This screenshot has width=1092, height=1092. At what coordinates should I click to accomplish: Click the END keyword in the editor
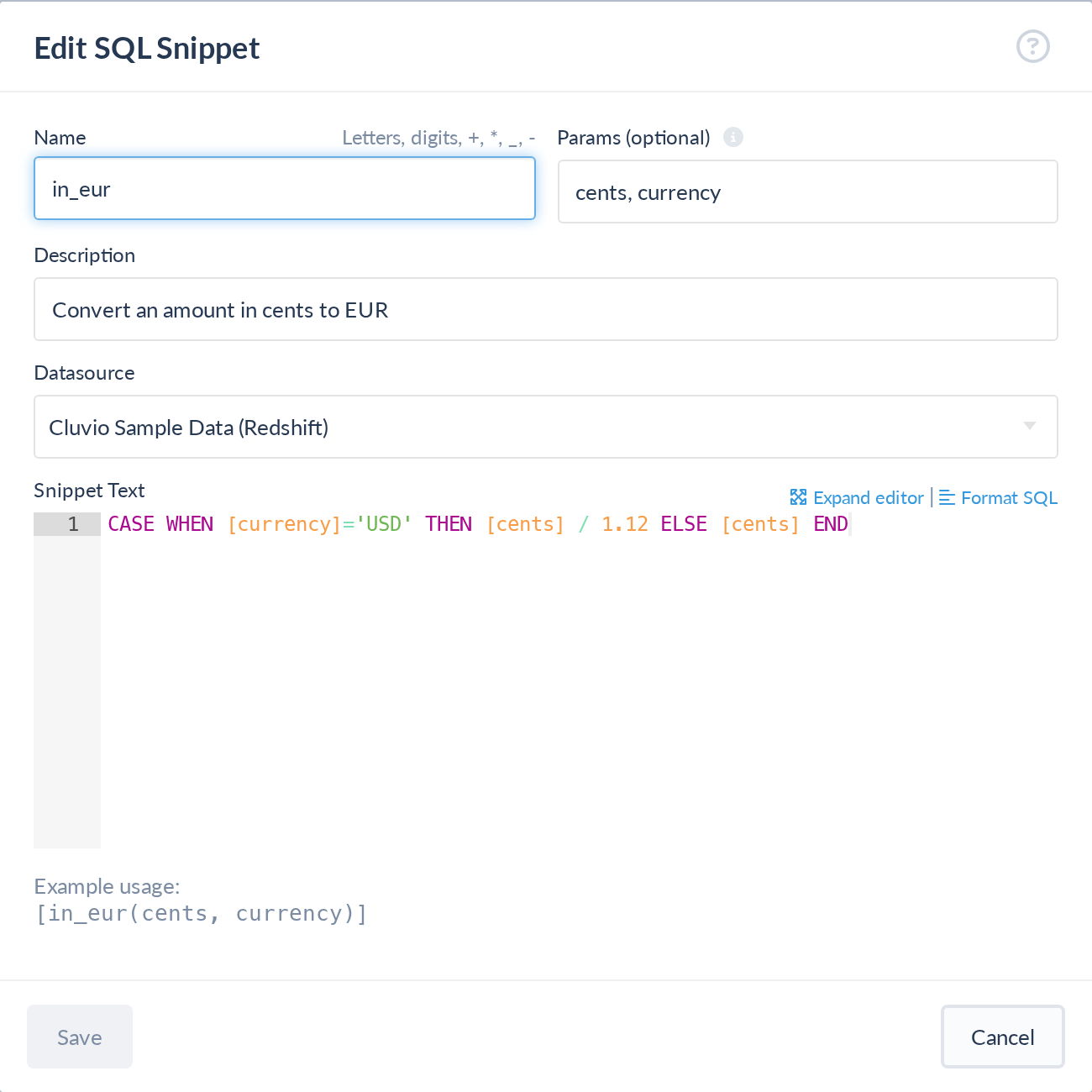[831, 523]
